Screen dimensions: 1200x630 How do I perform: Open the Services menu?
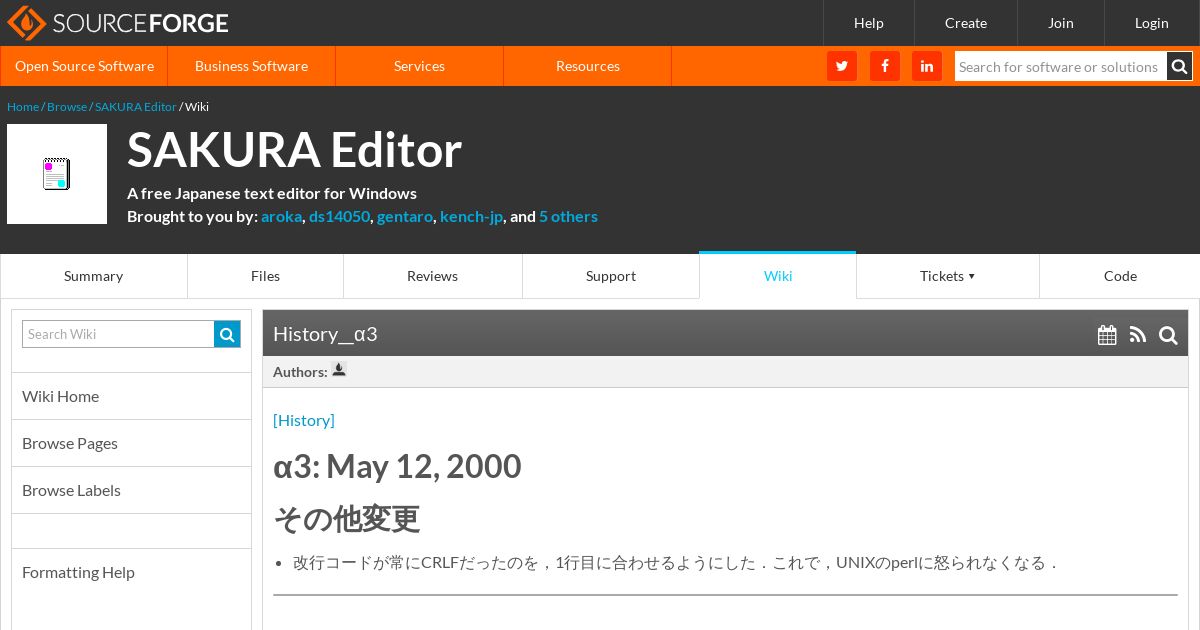(419, 66)
